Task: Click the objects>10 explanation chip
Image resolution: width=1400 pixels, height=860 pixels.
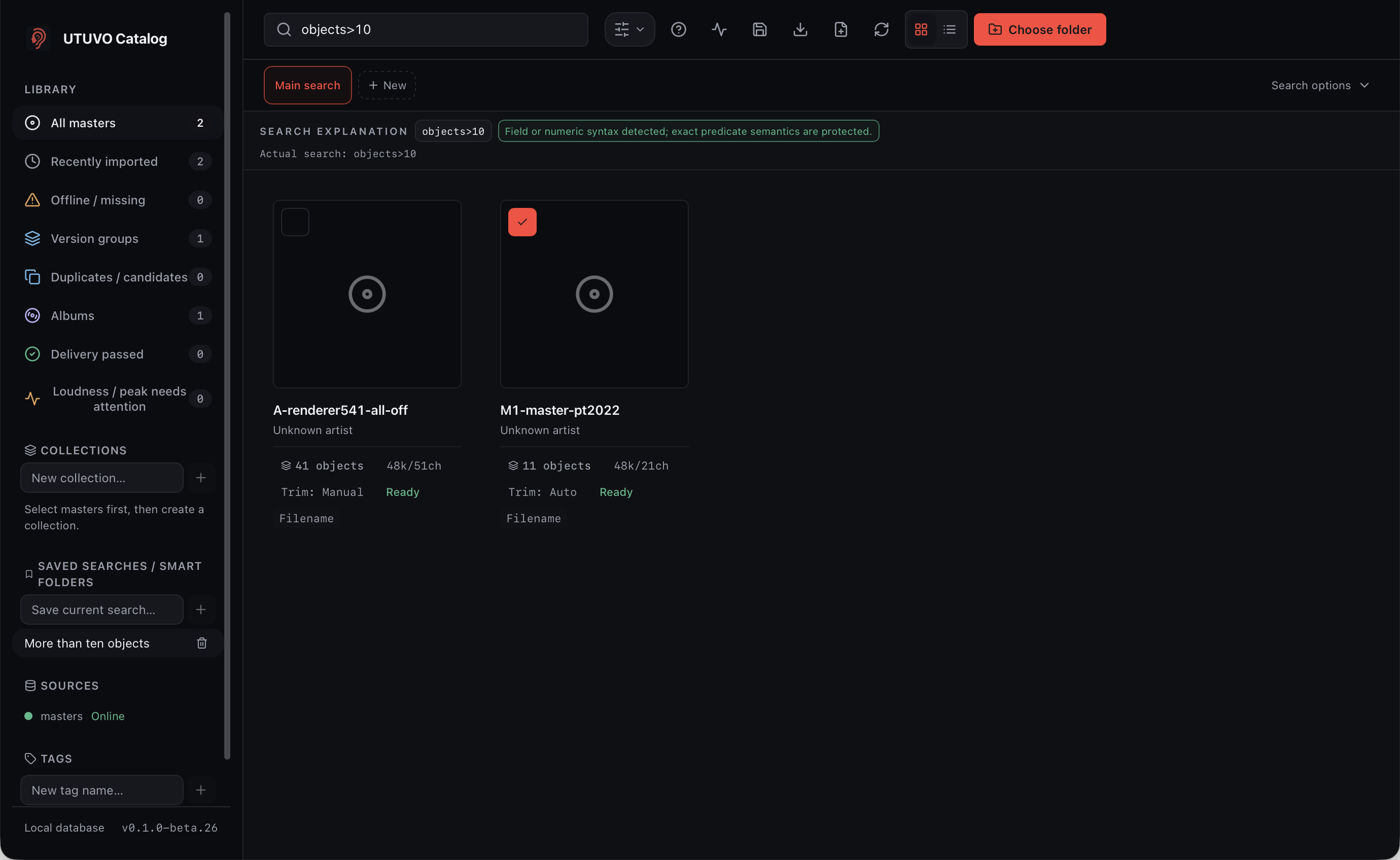Action: click(x=453, y=131)
